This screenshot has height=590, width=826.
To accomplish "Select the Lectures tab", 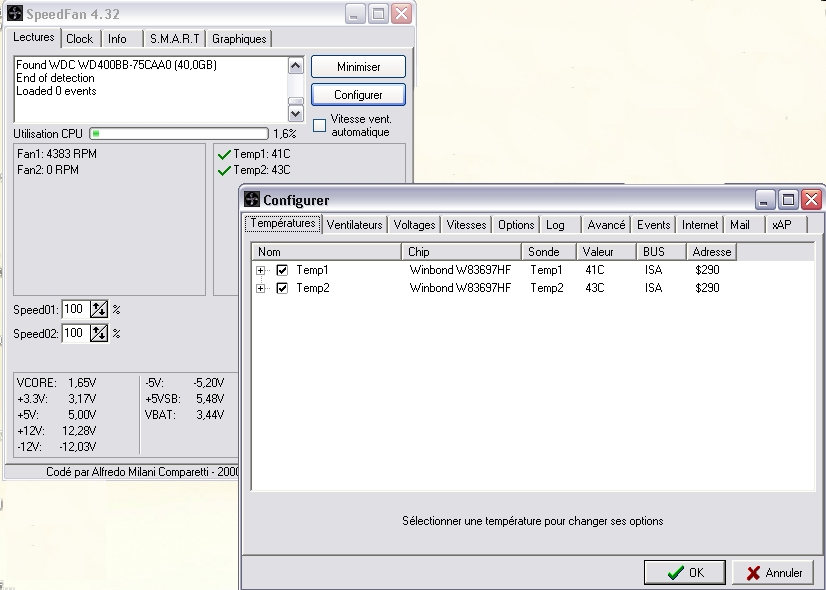I will (x=34, y=37).
